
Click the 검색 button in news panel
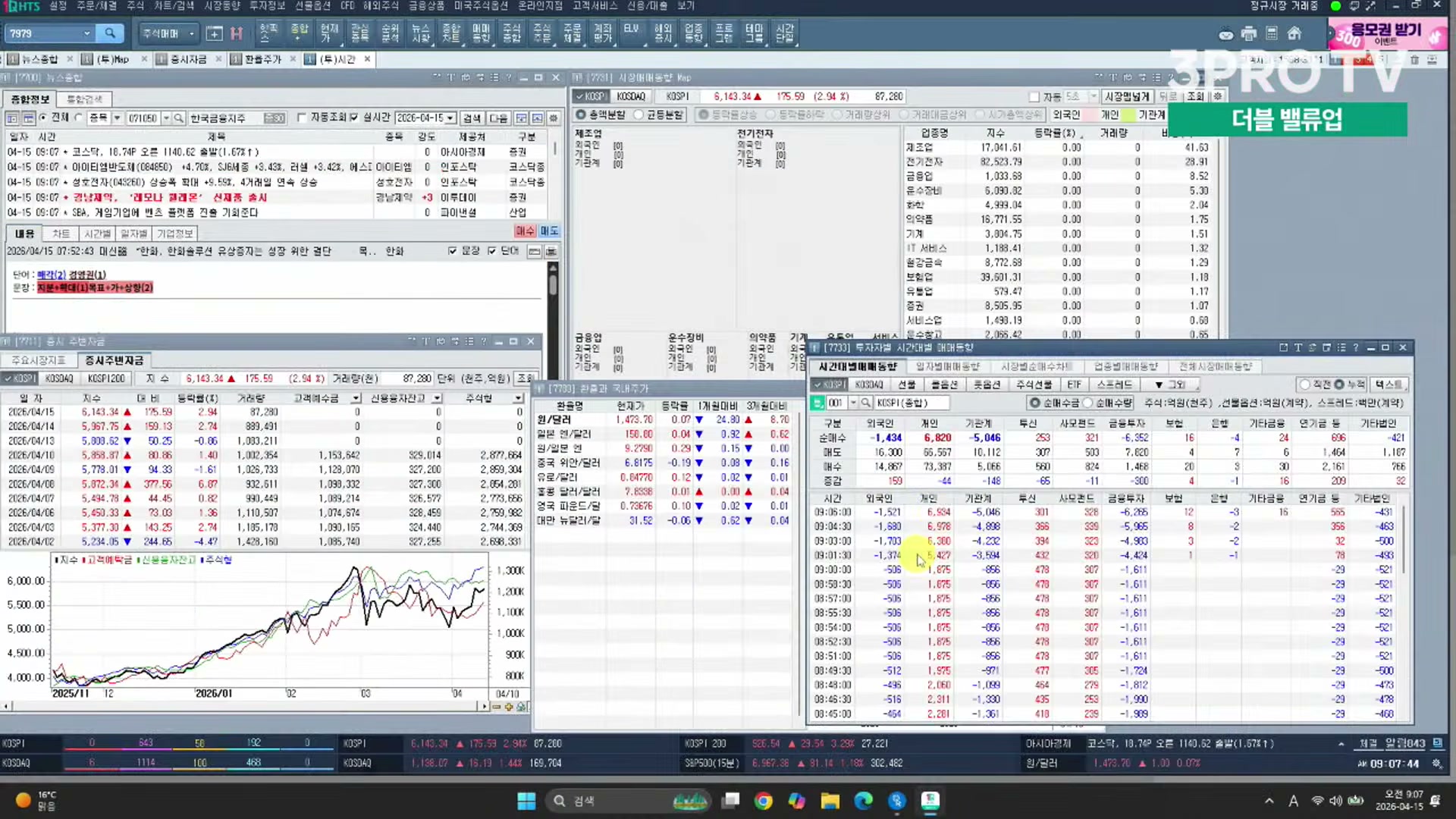(471, 118)
